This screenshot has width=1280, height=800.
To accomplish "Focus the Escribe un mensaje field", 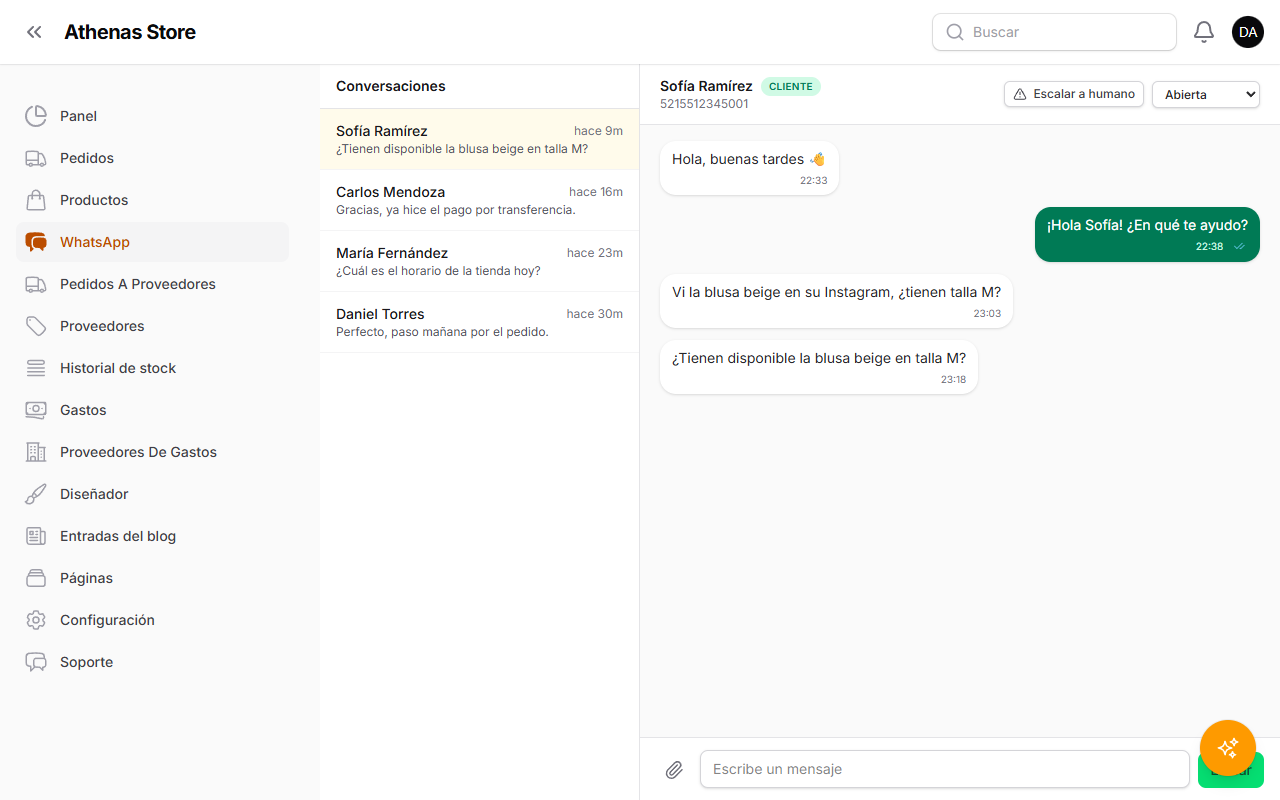I will tap(945, 769).
